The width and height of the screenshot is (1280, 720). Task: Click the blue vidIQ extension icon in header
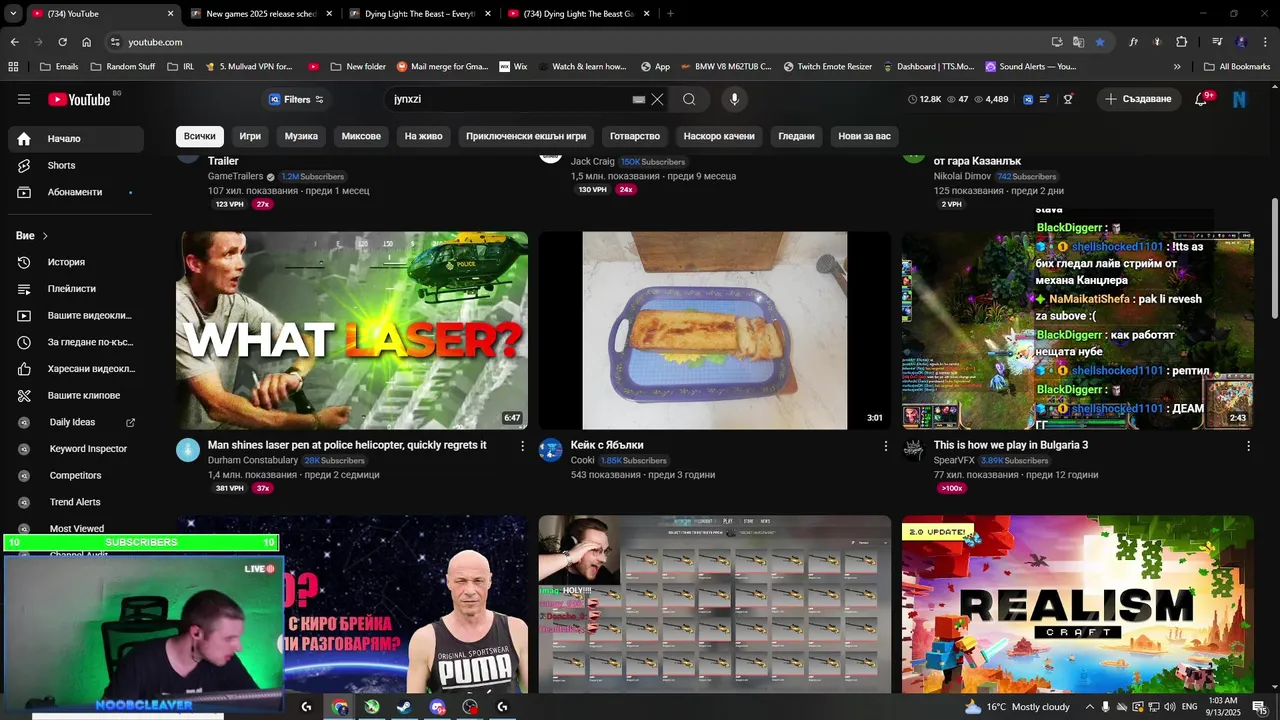[1028, 99]
